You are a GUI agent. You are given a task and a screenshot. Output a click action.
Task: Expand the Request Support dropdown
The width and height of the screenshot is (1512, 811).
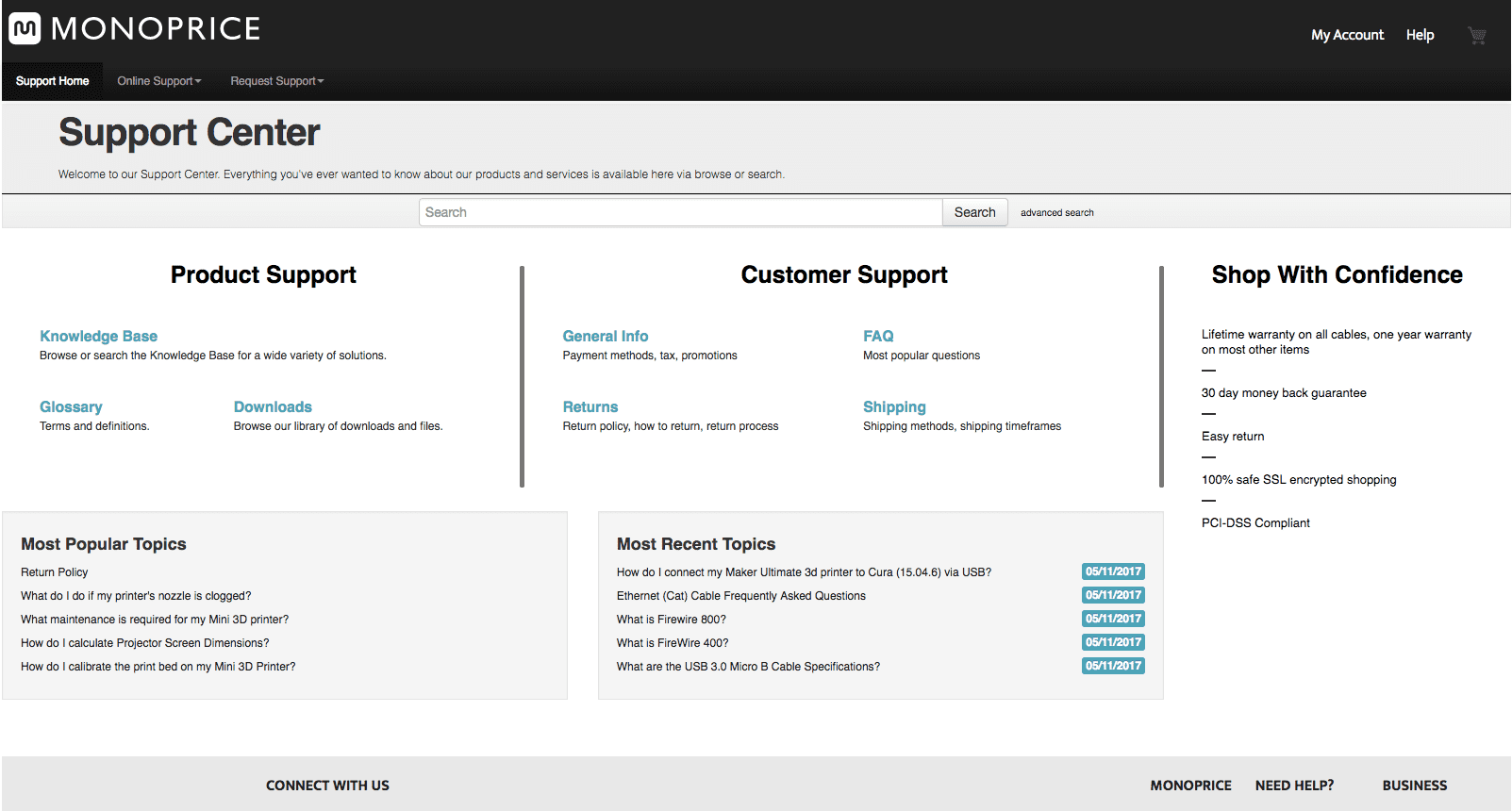(x=276, y=81)
